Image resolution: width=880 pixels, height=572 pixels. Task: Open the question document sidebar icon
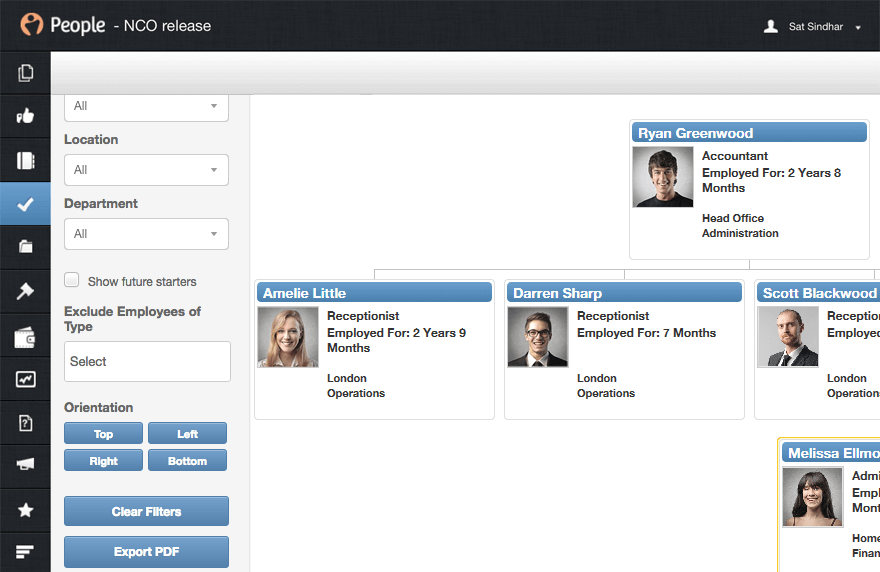pyautogui.click(x=25, y=423)
